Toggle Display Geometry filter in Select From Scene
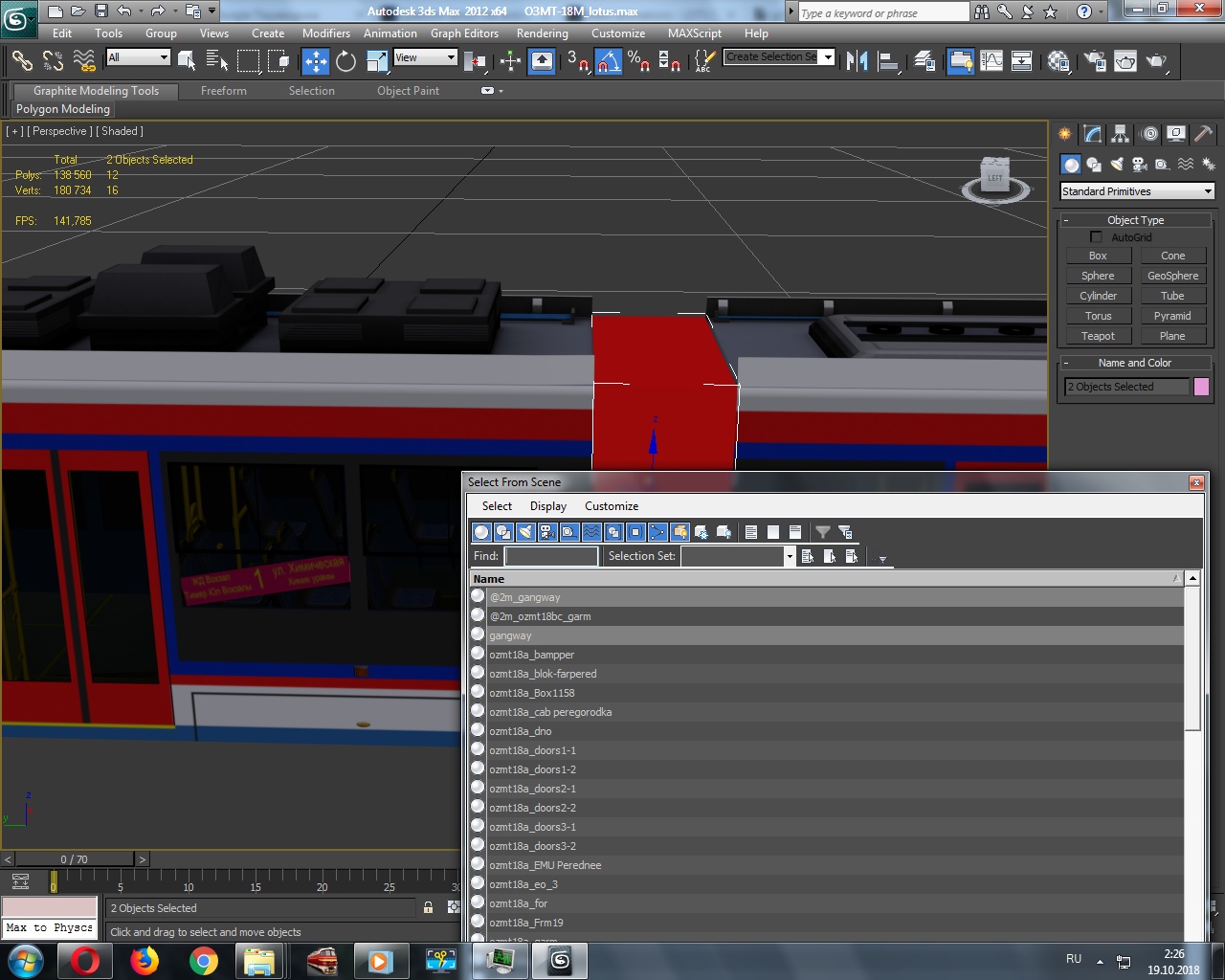This screenshot has height=980, width=1225. [x=481, y=532]
